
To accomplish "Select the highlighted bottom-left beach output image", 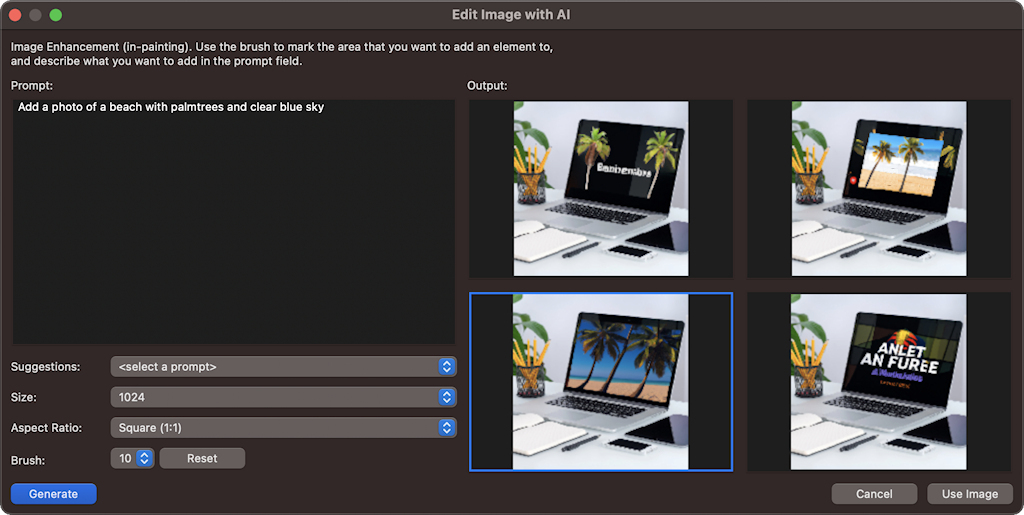I will (600, 381).
